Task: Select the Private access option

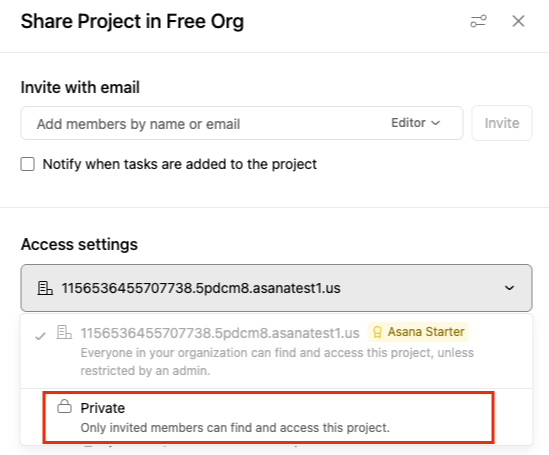Action: 268,418
